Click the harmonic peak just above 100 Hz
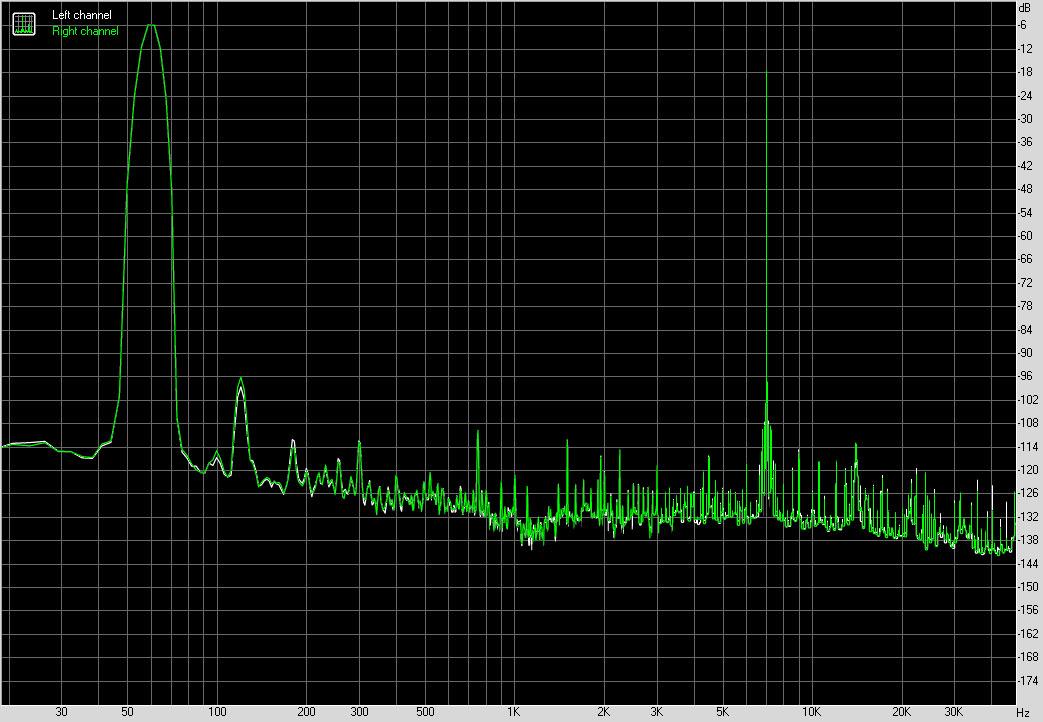The image size is (1043, 722). [240, 379]
